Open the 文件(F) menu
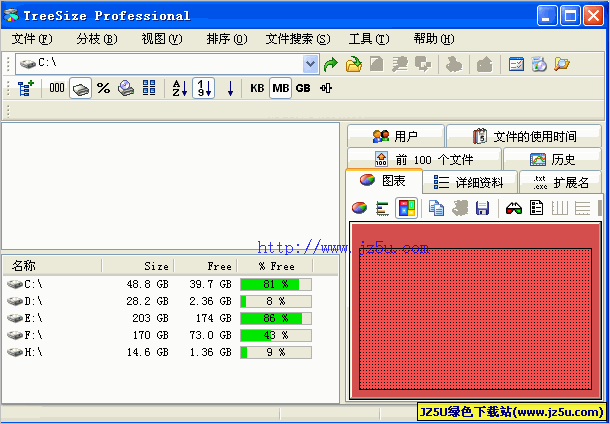 pyautogui.click(x=32, y=39)
